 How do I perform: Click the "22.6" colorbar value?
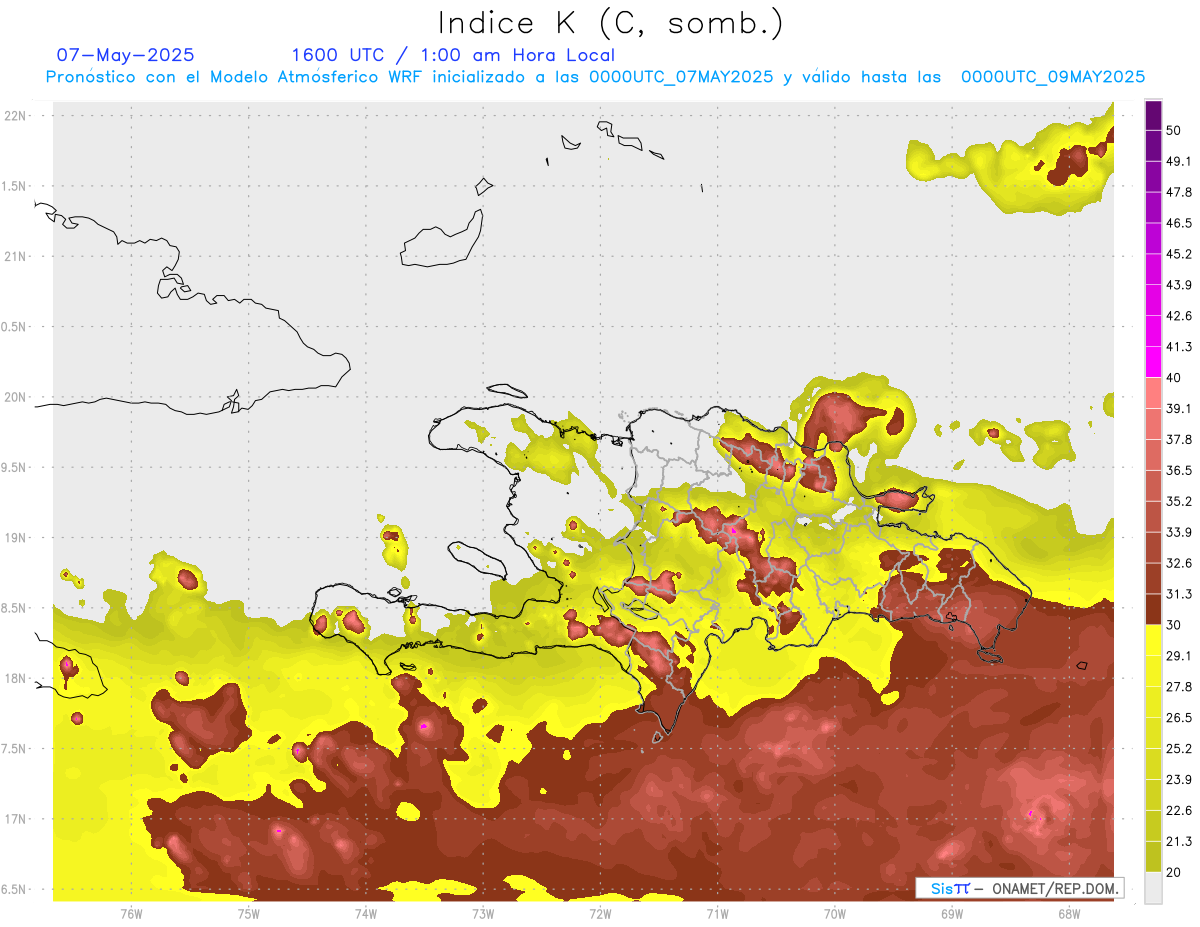[x=1178, y=810]
